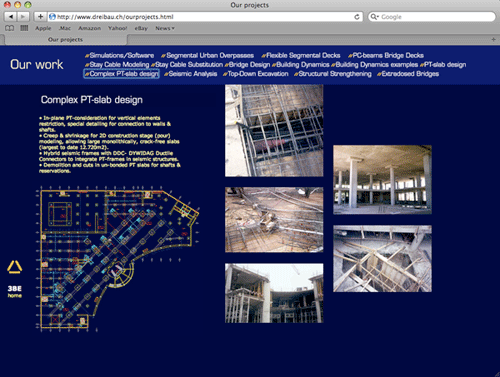The height and width of the screenshot is (377, 500).
Task: Click the add bookmark plus button
Action: pyautogui.click(x=40, y=16)
